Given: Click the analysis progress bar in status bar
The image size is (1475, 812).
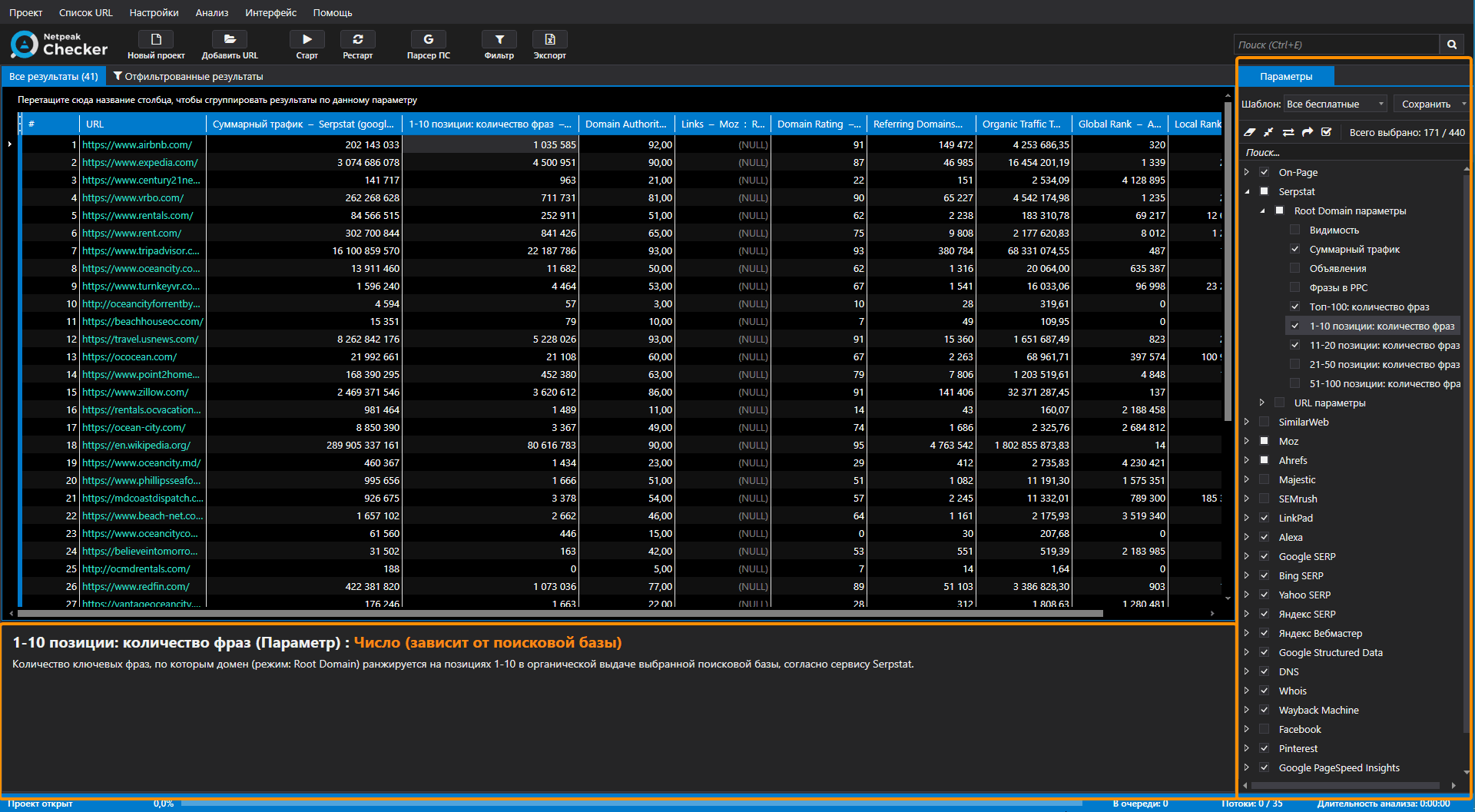Looking at the screenshot, I should pyautogui.click(x=631, y=804).
